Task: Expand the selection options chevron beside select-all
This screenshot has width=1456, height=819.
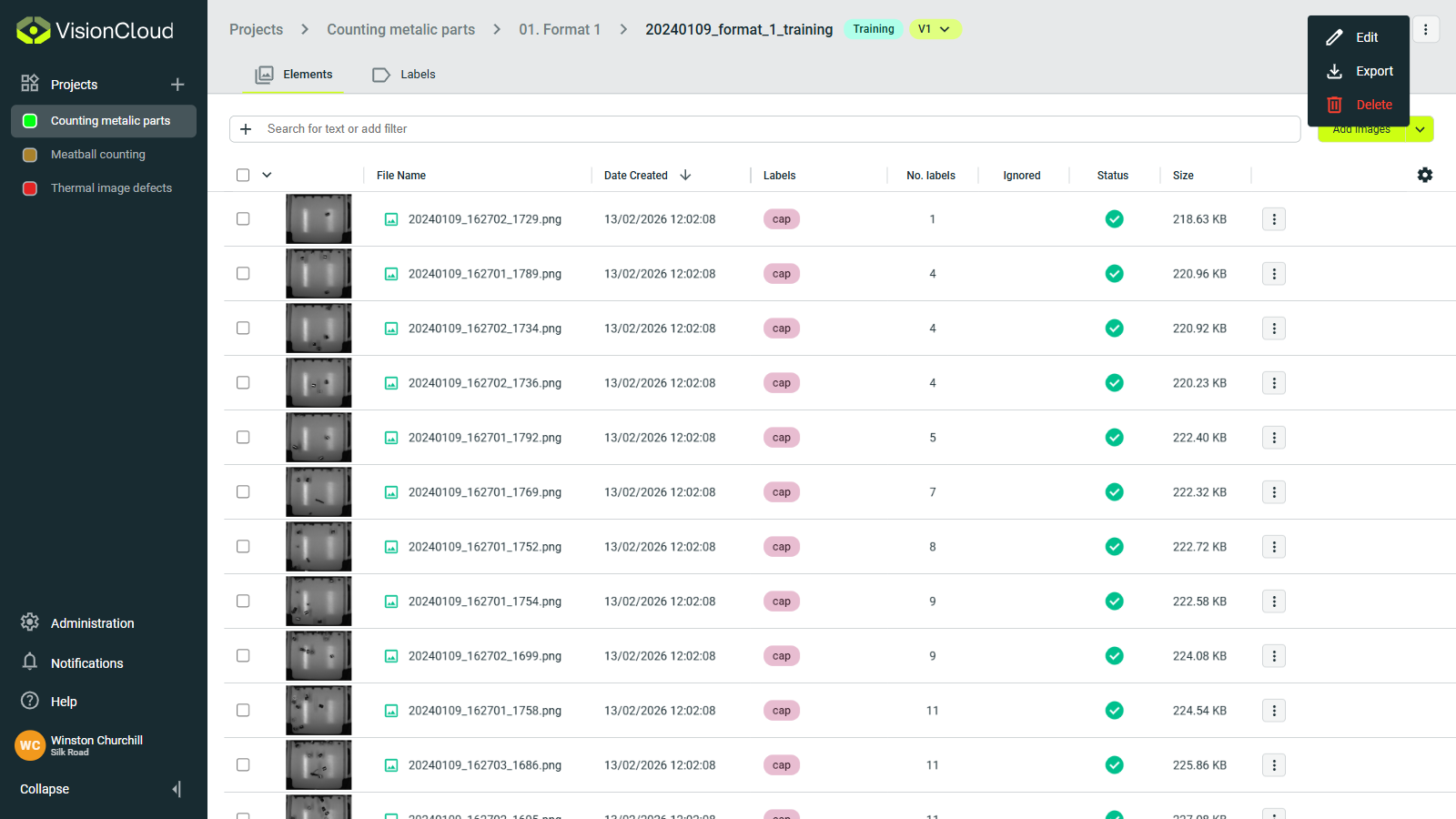Action: [266, 174]
